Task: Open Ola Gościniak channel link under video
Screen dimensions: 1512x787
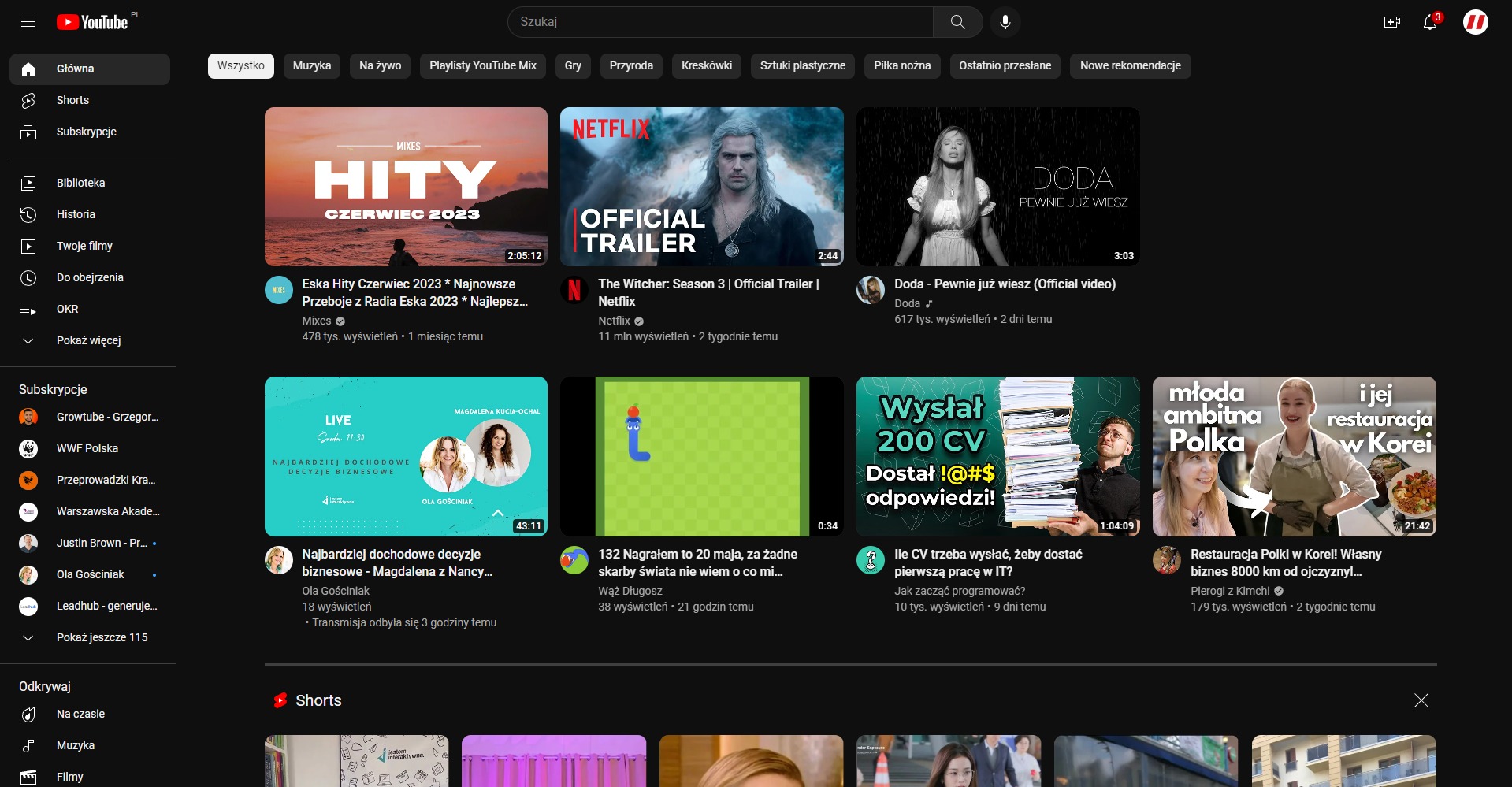Action: click(x=336, y=591)
